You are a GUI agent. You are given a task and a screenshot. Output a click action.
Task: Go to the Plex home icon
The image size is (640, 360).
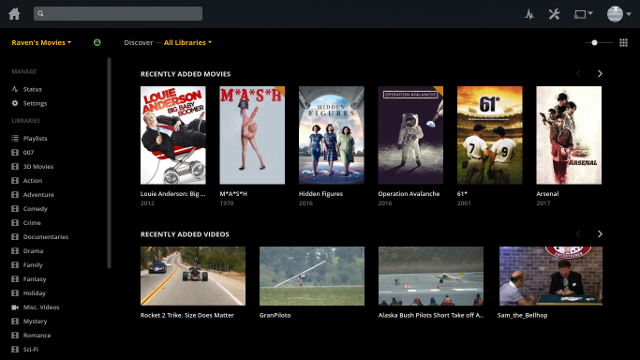14,14
